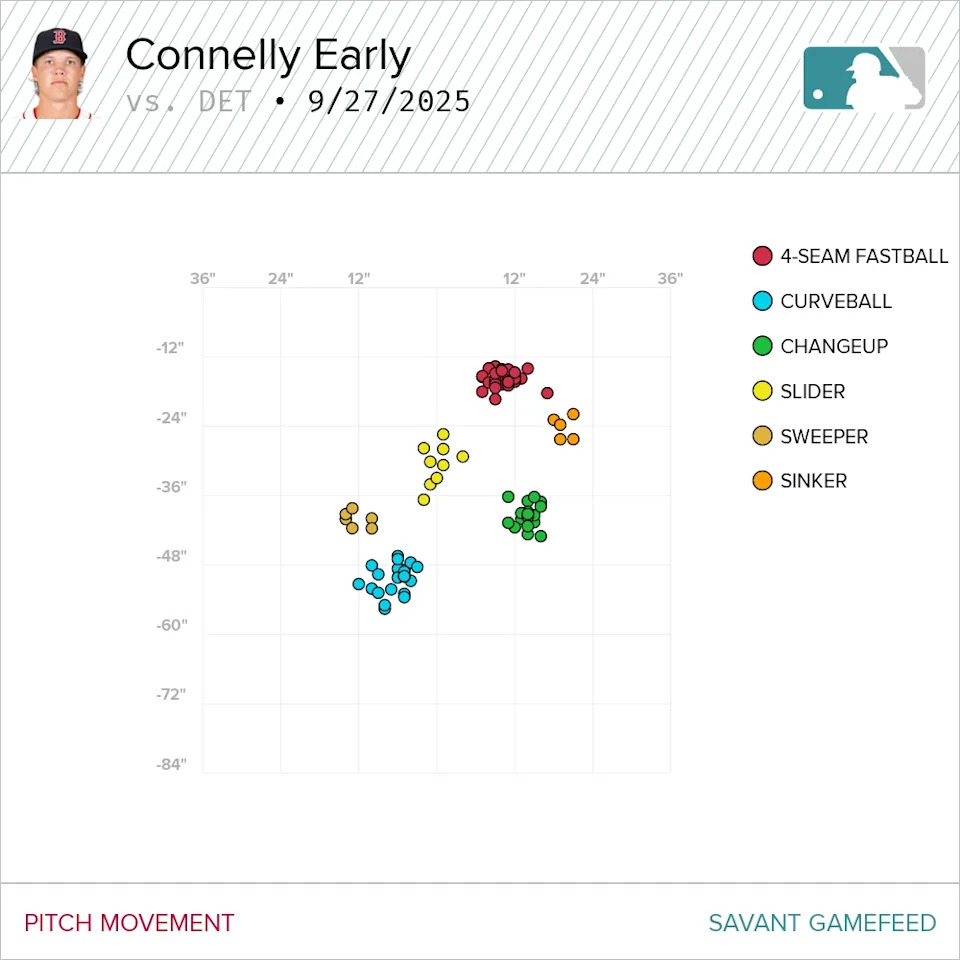Click the -12" vertical axis label
Screen dimensions: 960x960
click(170, 348)
